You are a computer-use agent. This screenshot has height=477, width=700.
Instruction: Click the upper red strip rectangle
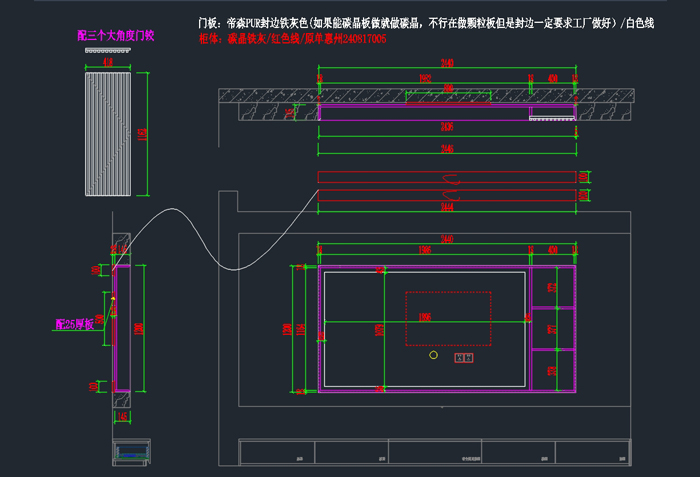click(x=447, y=177)
